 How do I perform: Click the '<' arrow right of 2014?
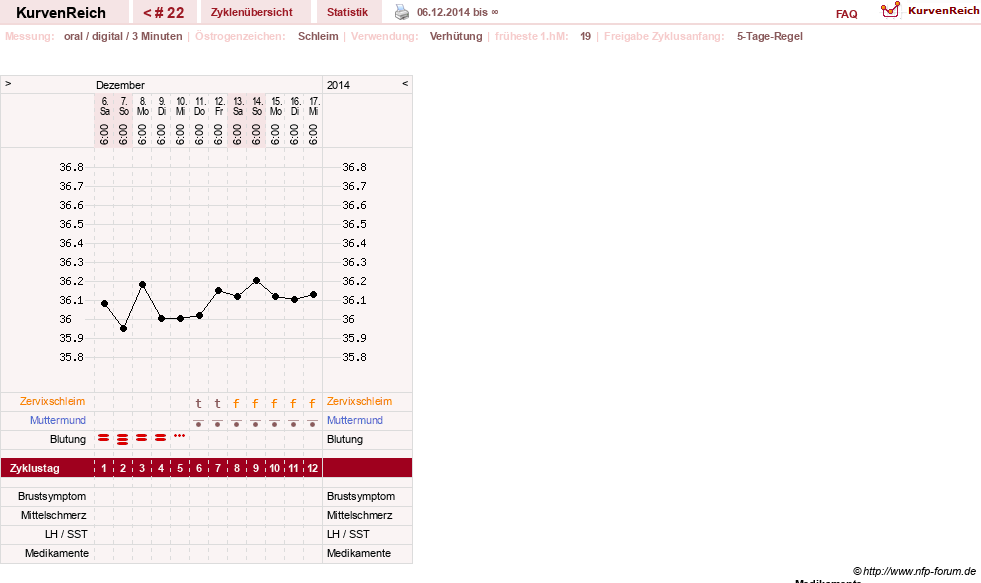tap(405, 83)
